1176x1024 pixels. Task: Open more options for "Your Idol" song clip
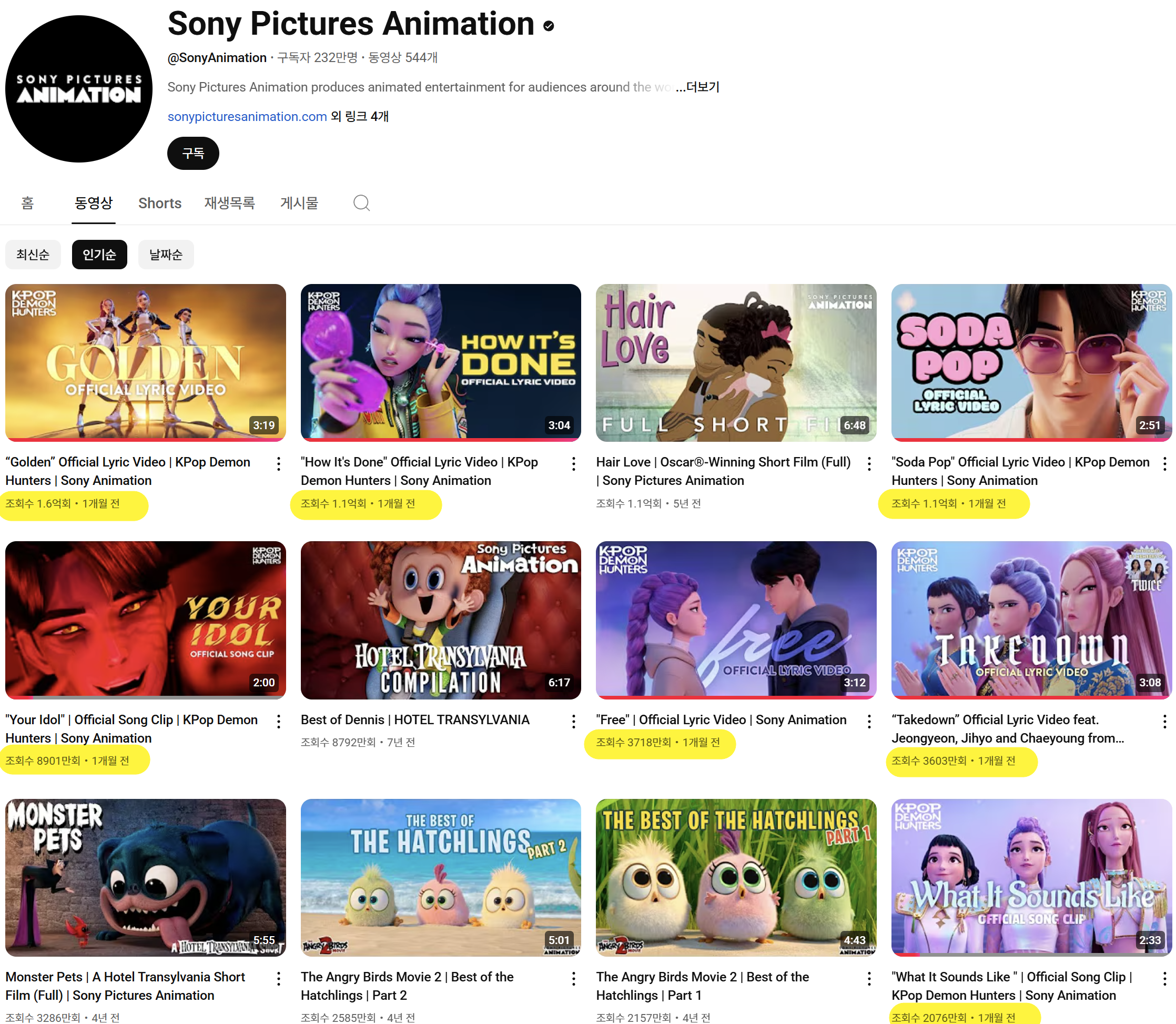click(278, 722)
